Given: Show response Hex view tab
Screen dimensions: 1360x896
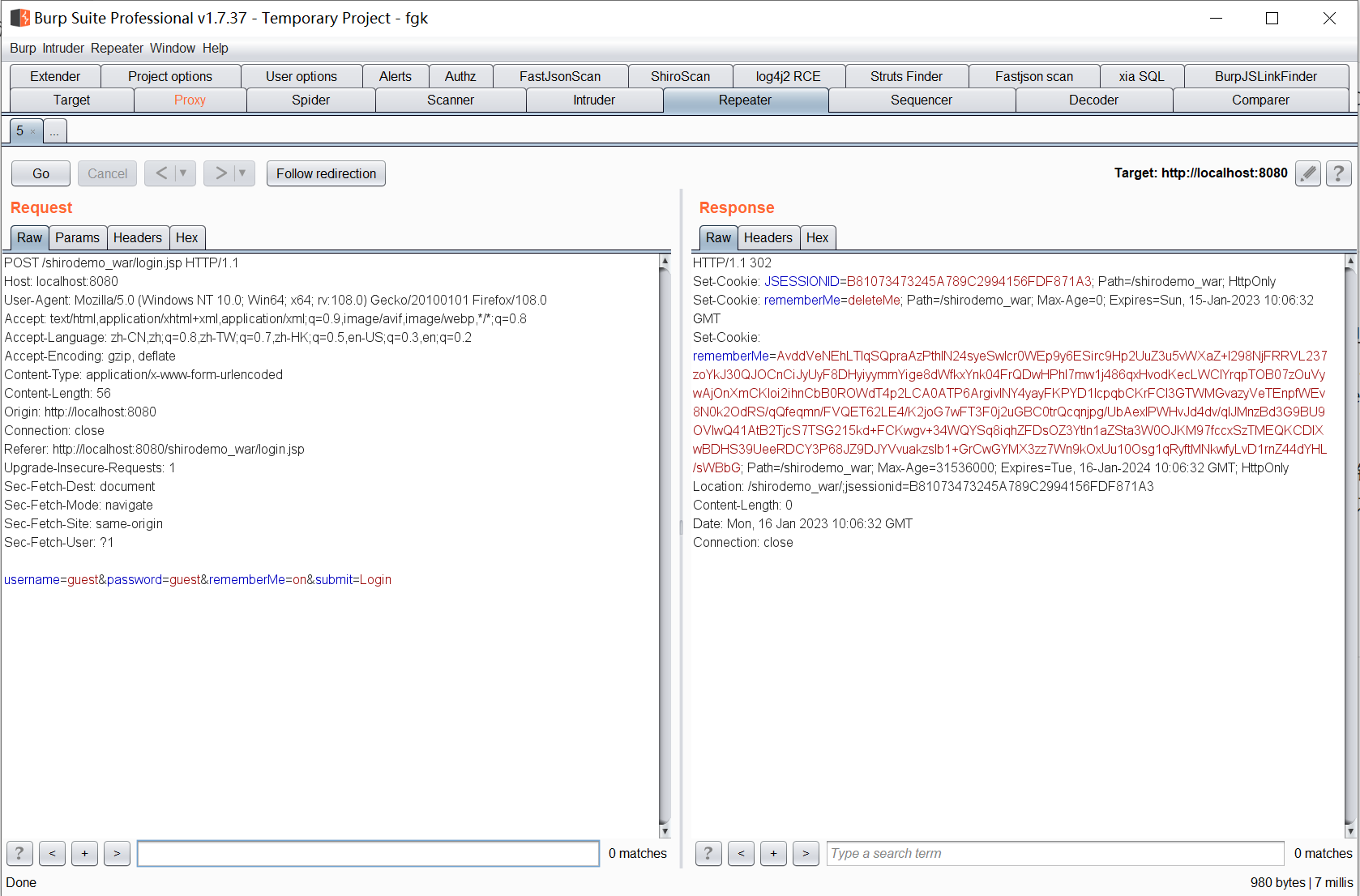Looking at the screenshot, I should [817, 237].
